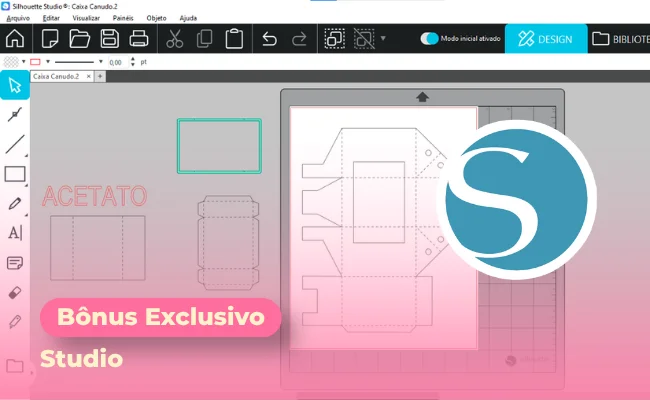Viewport: 650px width, 400px height.
Task: Open the Arquivo menu
Action: point(18,18)
